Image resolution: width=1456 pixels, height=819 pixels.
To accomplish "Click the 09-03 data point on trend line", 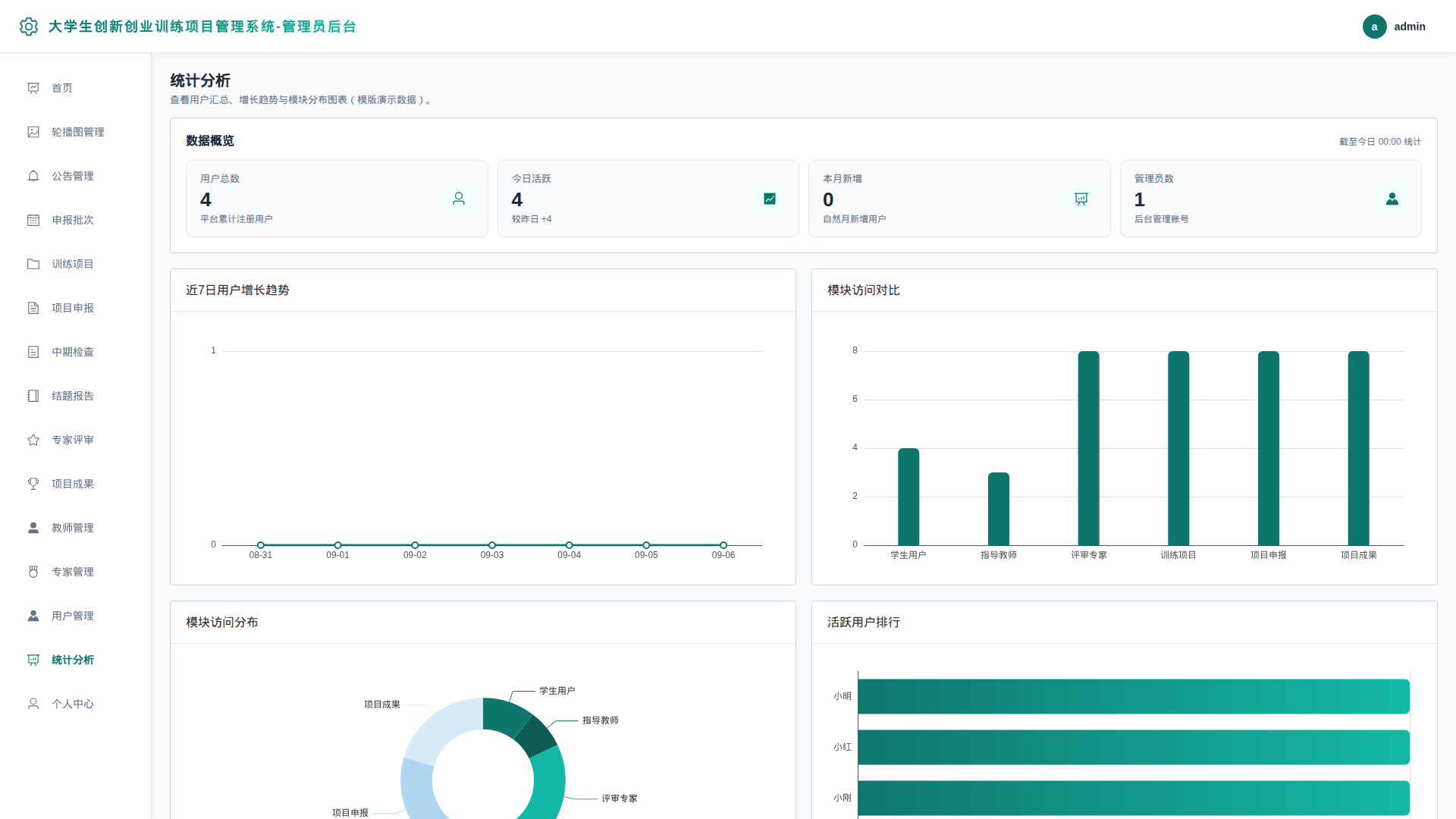I will pos(492,545).
